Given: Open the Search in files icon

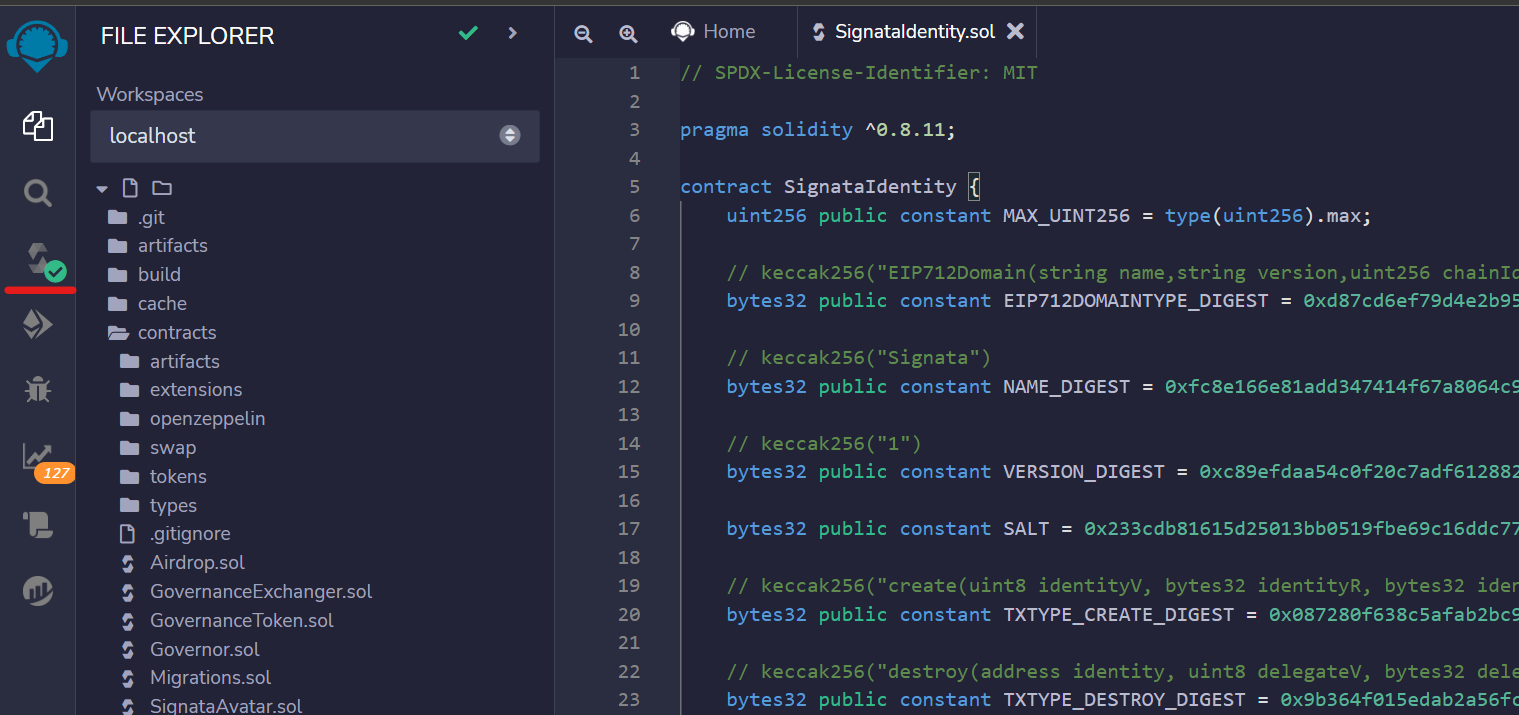Looking at the screenshot, I should (38, 192).
